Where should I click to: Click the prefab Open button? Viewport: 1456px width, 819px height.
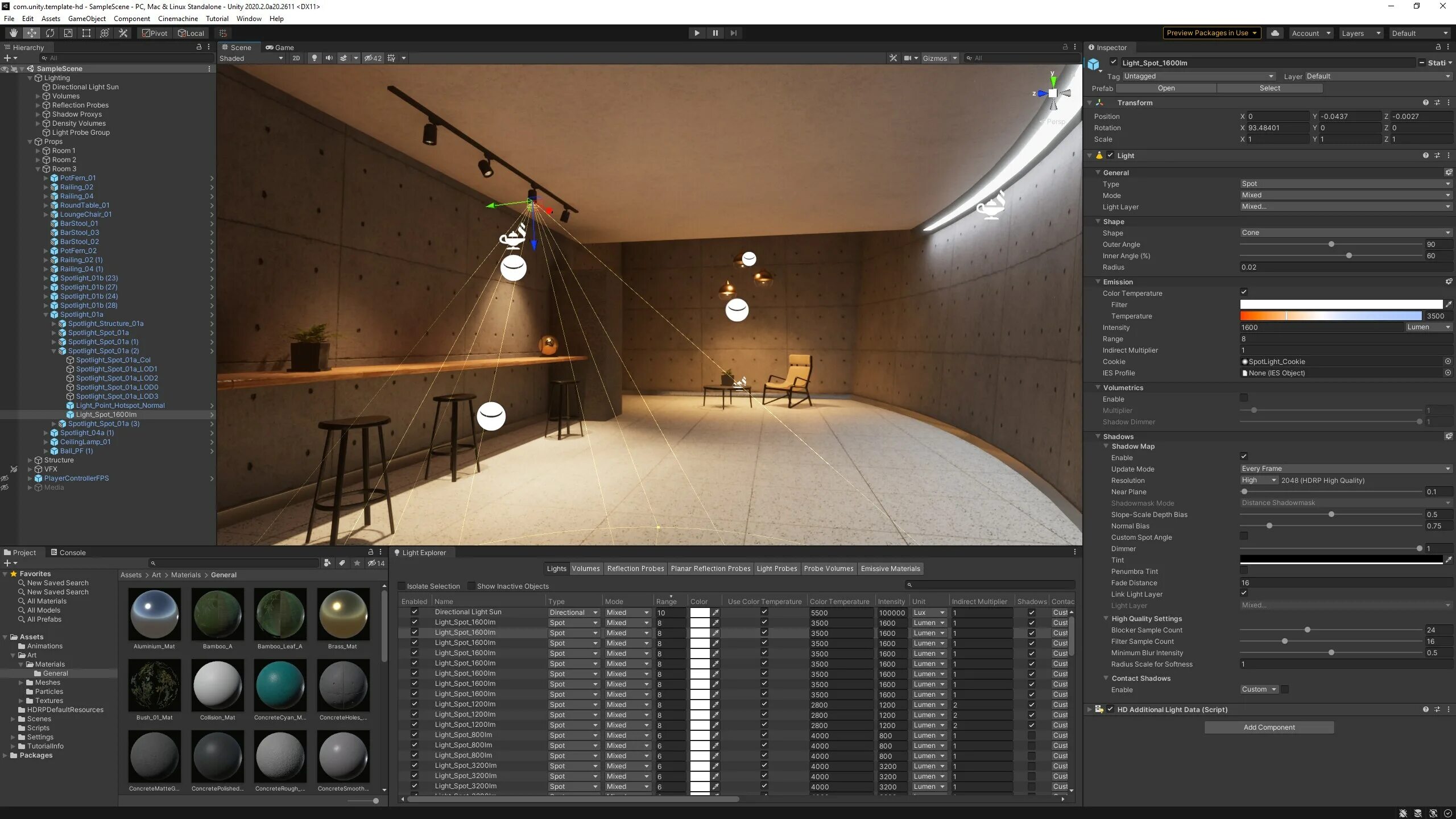[1166, 88]
